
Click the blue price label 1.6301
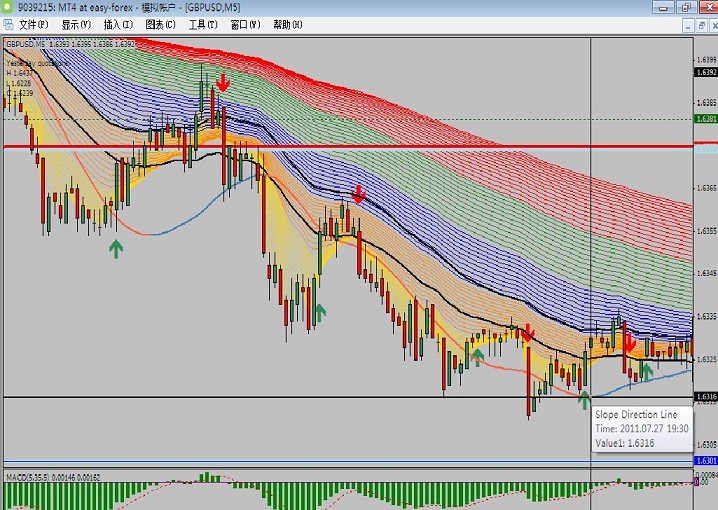tap(706, 461)
